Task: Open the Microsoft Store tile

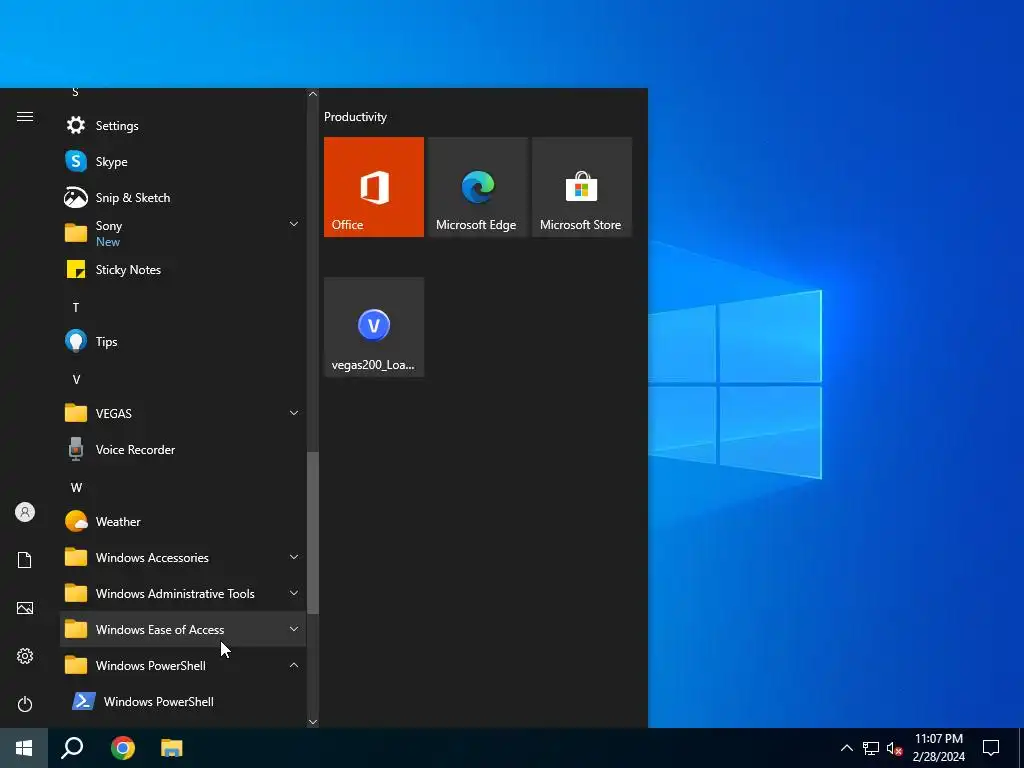Action: [581, 187]
